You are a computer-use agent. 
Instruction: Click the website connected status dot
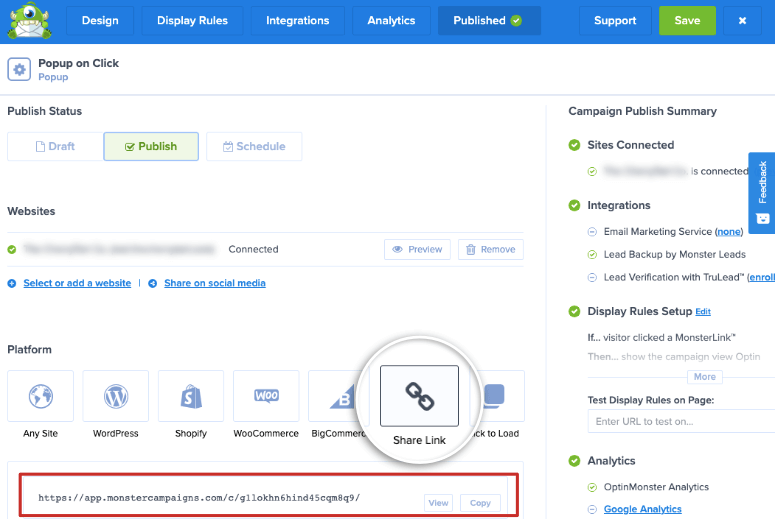click(x=12, y=250)
